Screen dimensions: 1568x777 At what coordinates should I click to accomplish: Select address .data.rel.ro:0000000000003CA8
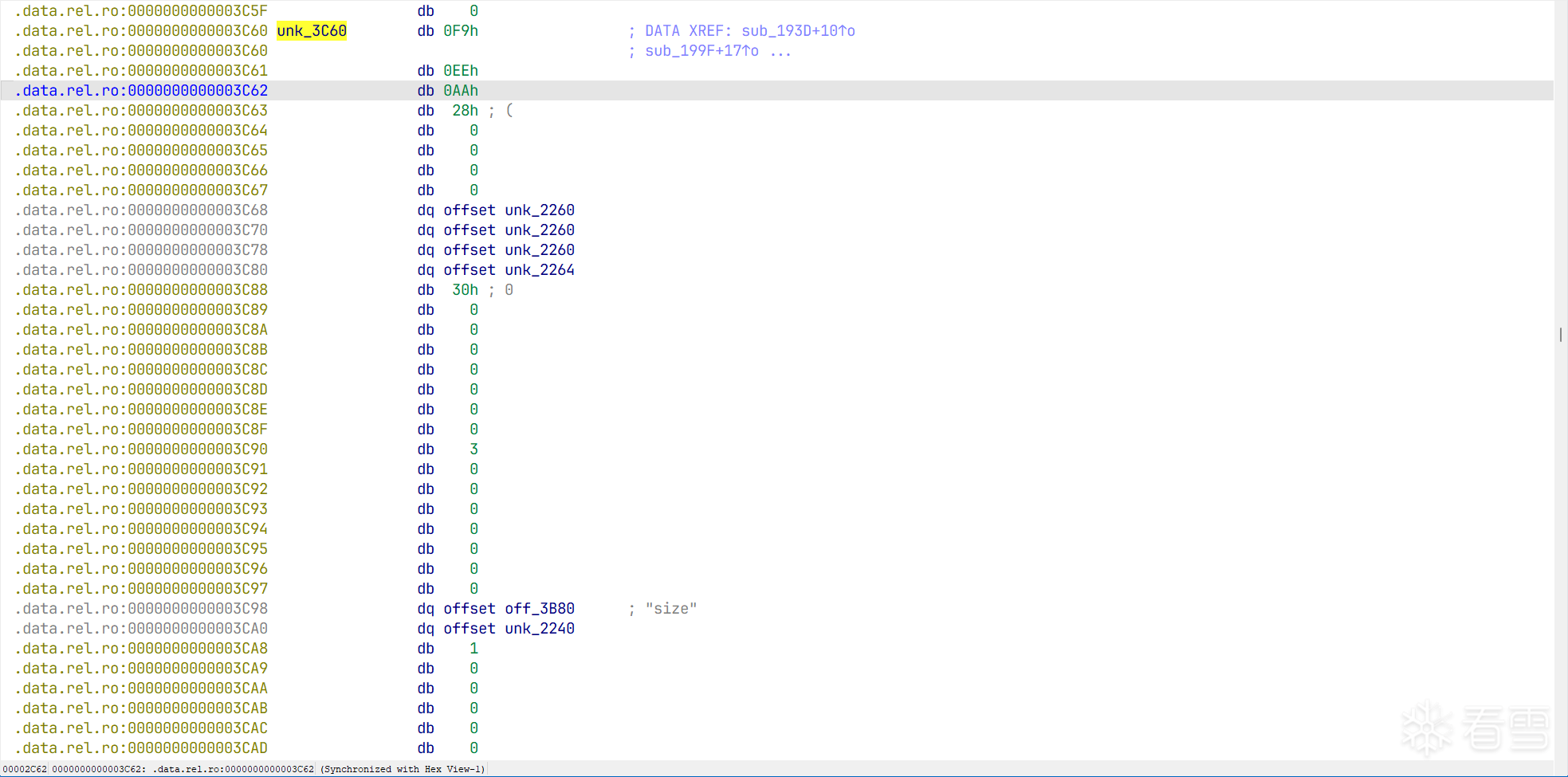(x=142, y=649)
